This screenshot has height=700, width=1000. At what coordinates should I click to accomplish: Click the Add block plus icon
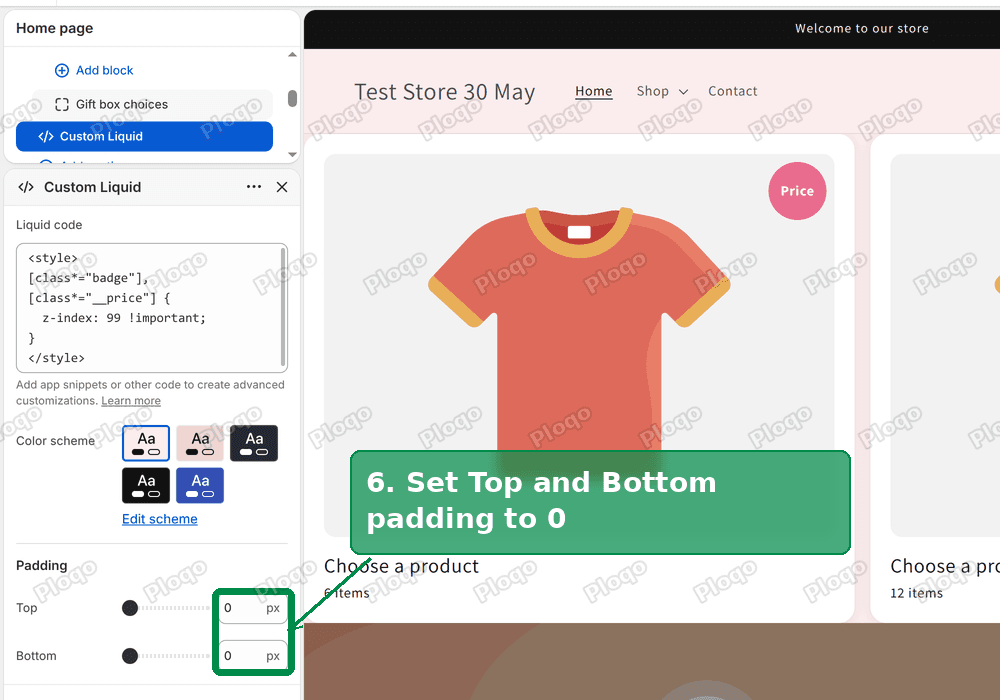pos(62,70)
